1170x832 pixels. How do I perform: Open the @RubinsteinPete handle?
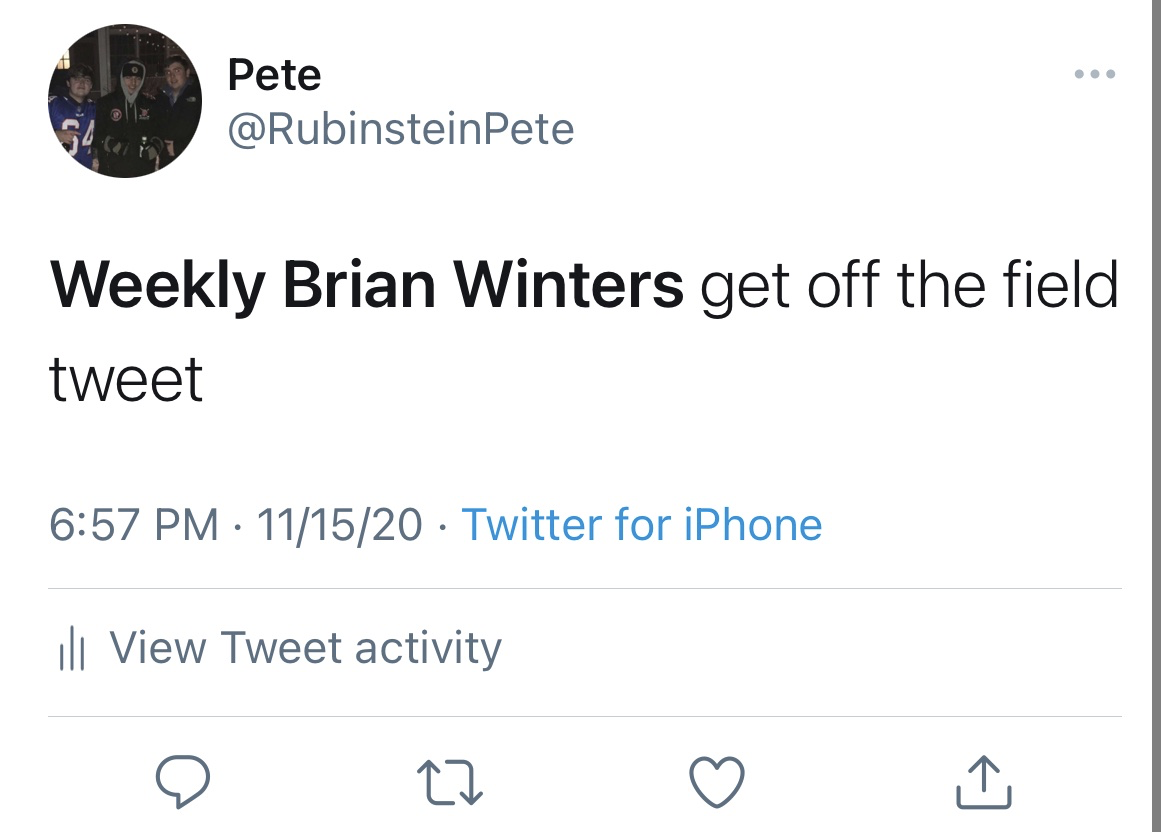(x=401, y=129)
